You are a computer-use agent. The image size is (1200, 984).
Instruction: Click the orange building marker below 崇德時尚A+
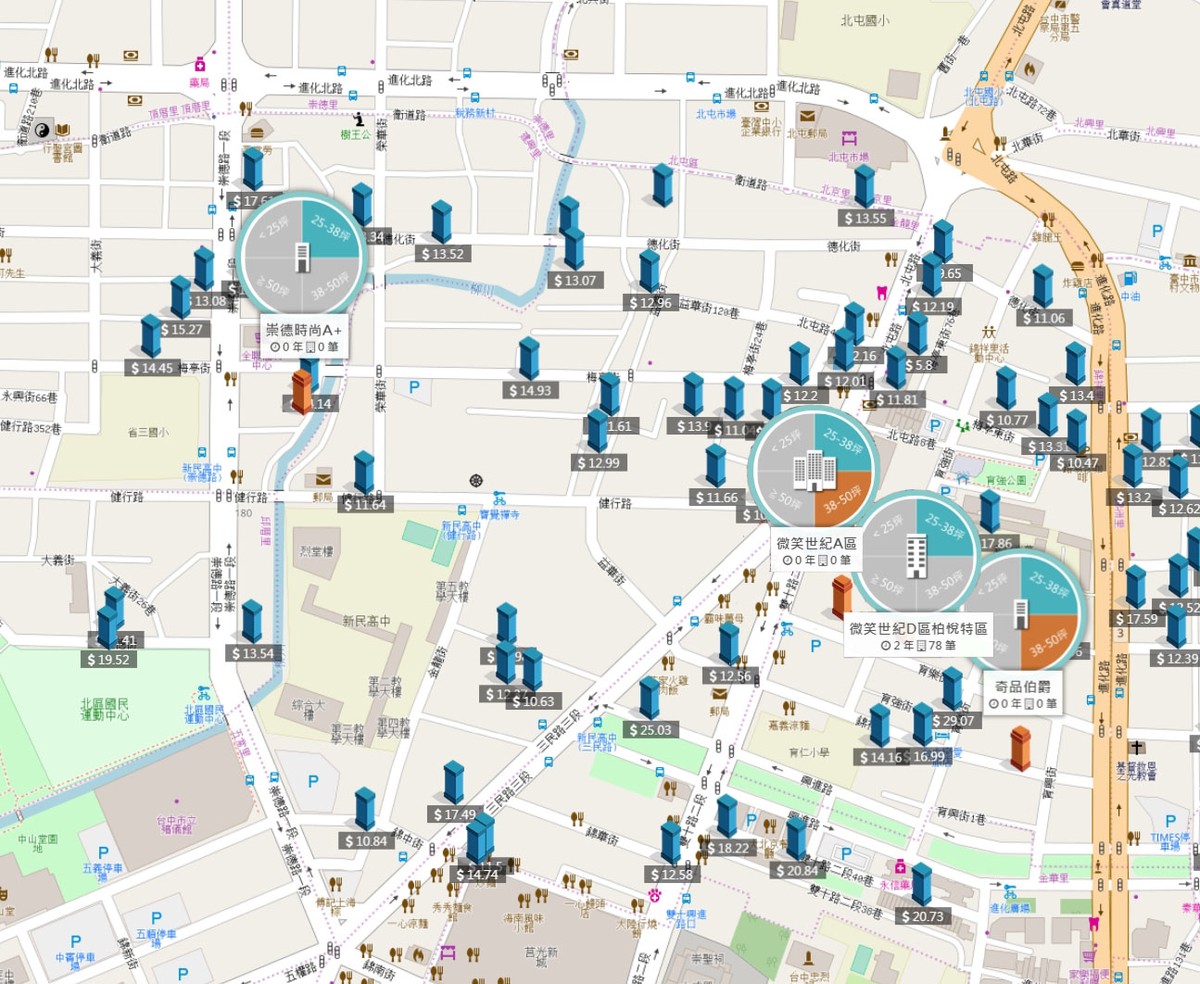point(302,392)
